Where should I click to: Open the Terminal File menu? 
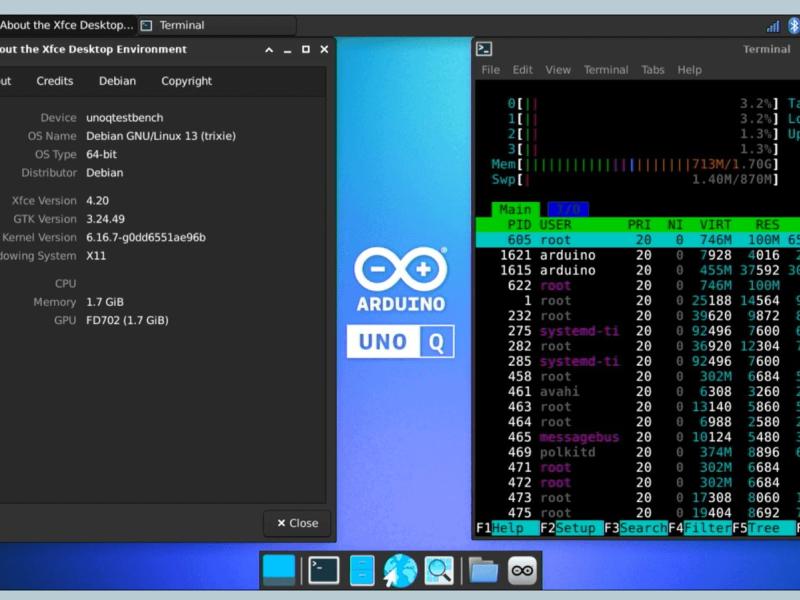coord(490,70)
